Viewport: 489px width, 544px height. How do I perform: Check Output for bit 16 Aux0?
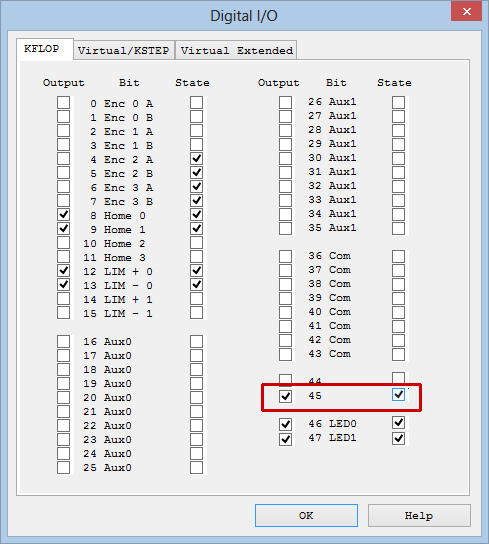point(64,341)
